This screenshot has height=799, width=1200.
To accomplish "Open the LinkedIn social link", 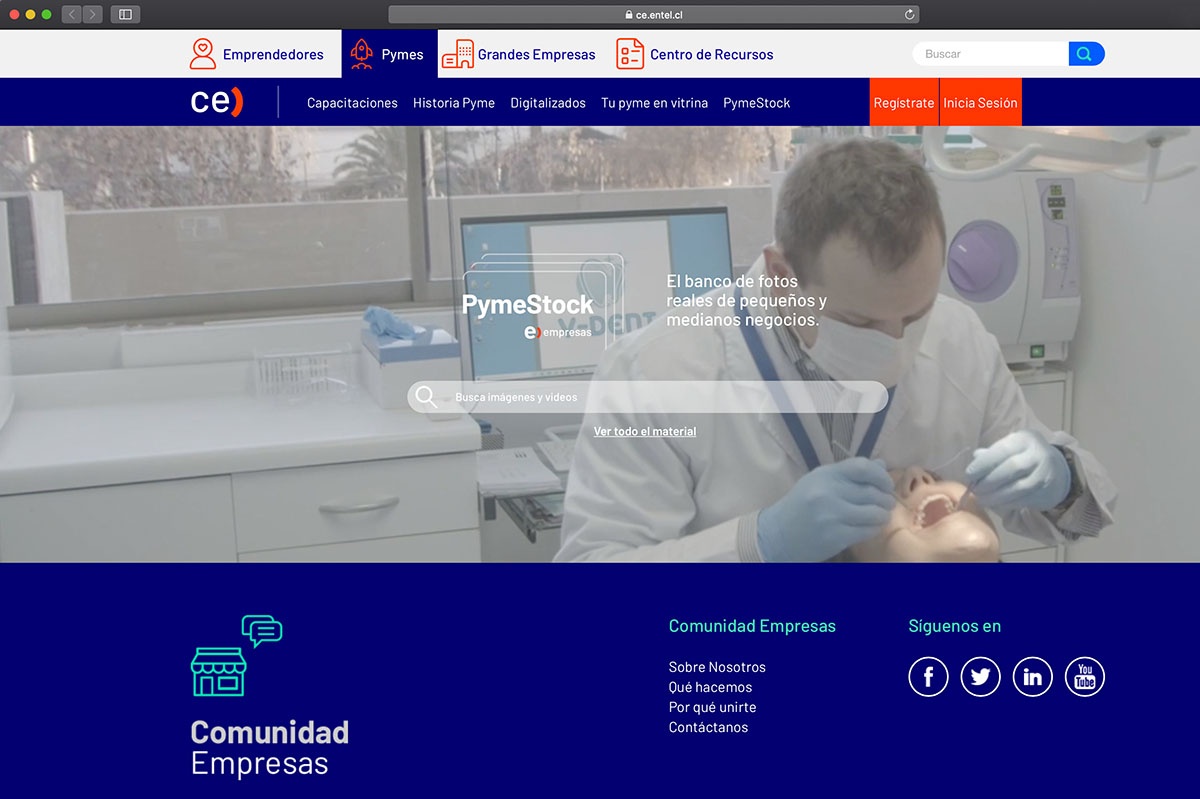I will [1032, 677].
